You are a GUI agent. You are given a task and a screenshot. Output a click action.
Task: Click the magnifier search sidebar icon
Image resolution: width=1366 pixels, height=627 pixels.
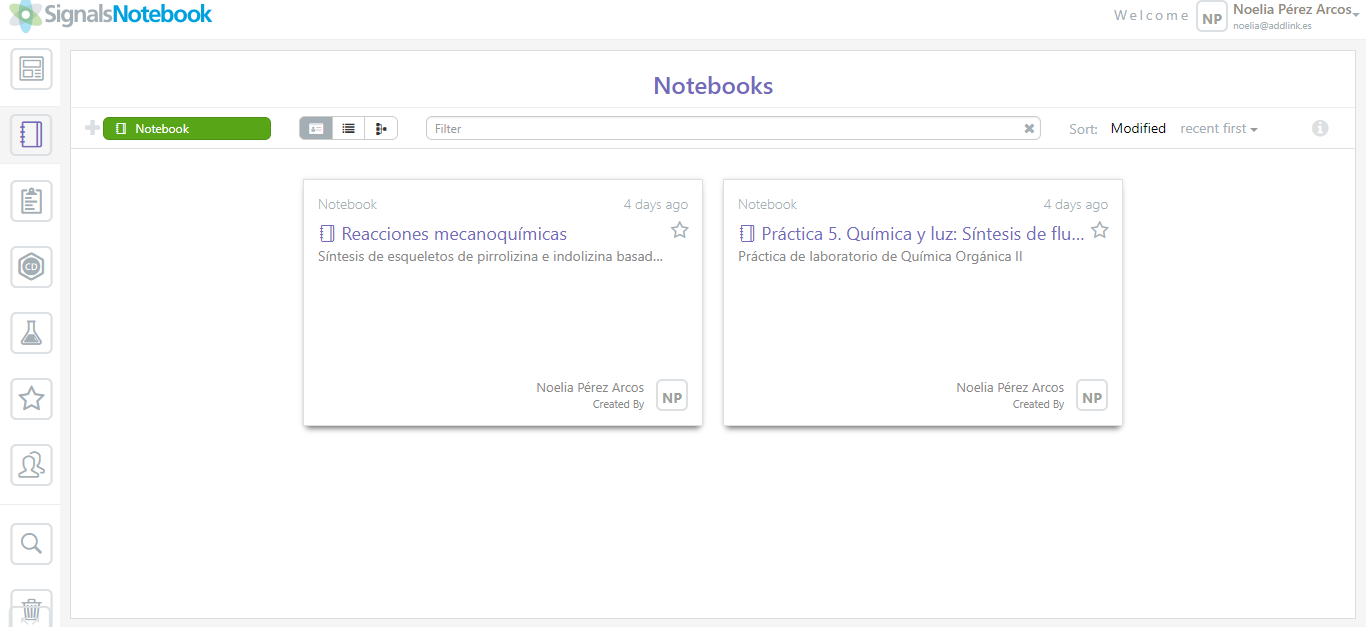pos(31,543)
